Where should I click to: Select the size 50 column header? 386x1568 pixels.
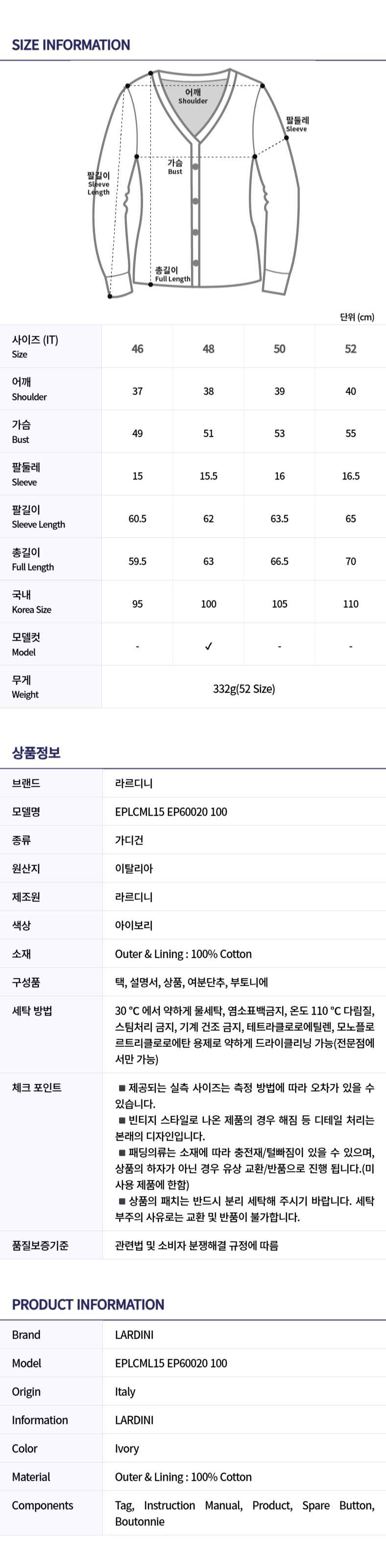tap(280, 349)
